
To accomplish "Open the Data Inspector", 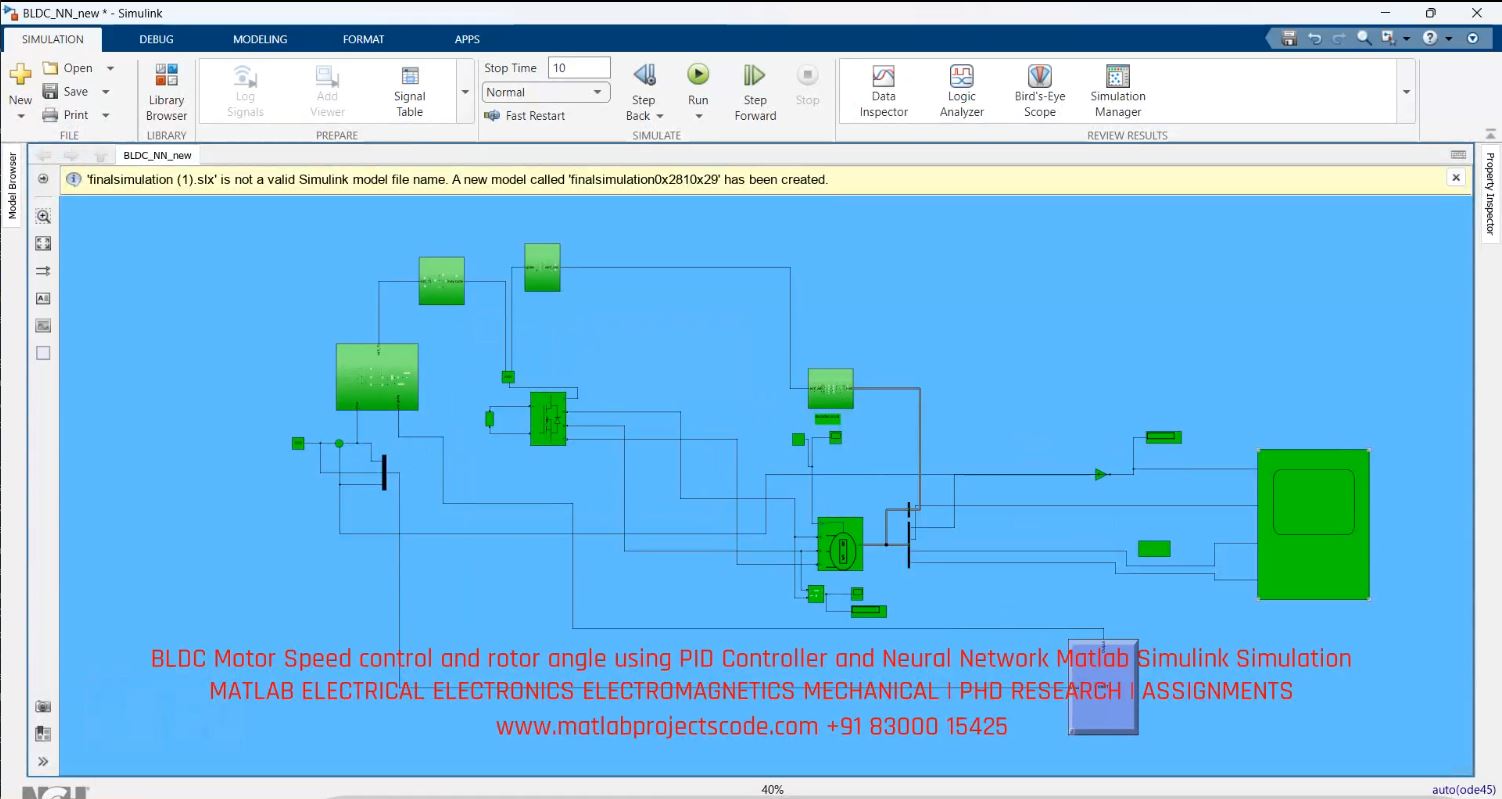I will pyautogui.click(x=883, y=92).
